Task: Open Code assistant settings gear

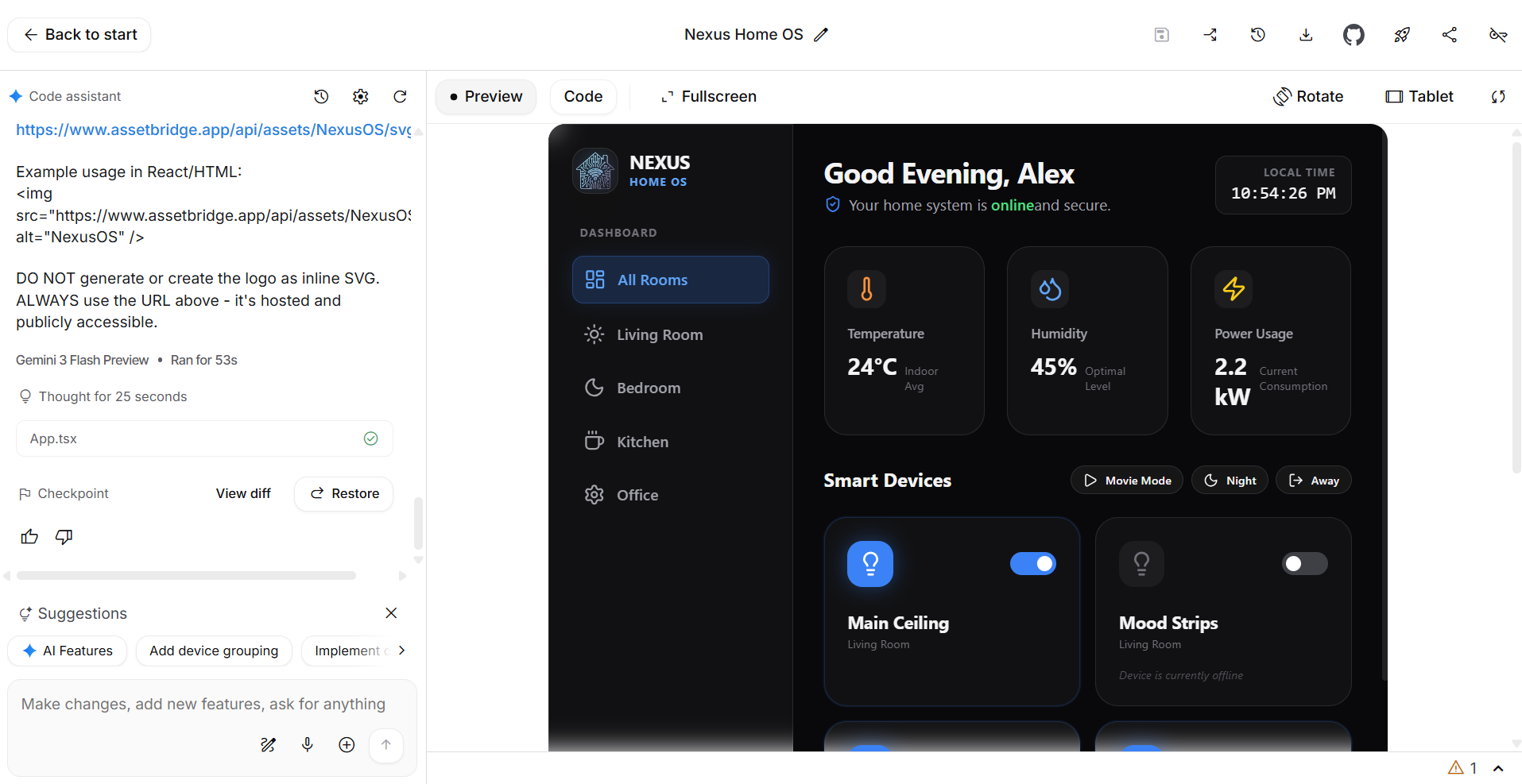Action: point(360,96)
